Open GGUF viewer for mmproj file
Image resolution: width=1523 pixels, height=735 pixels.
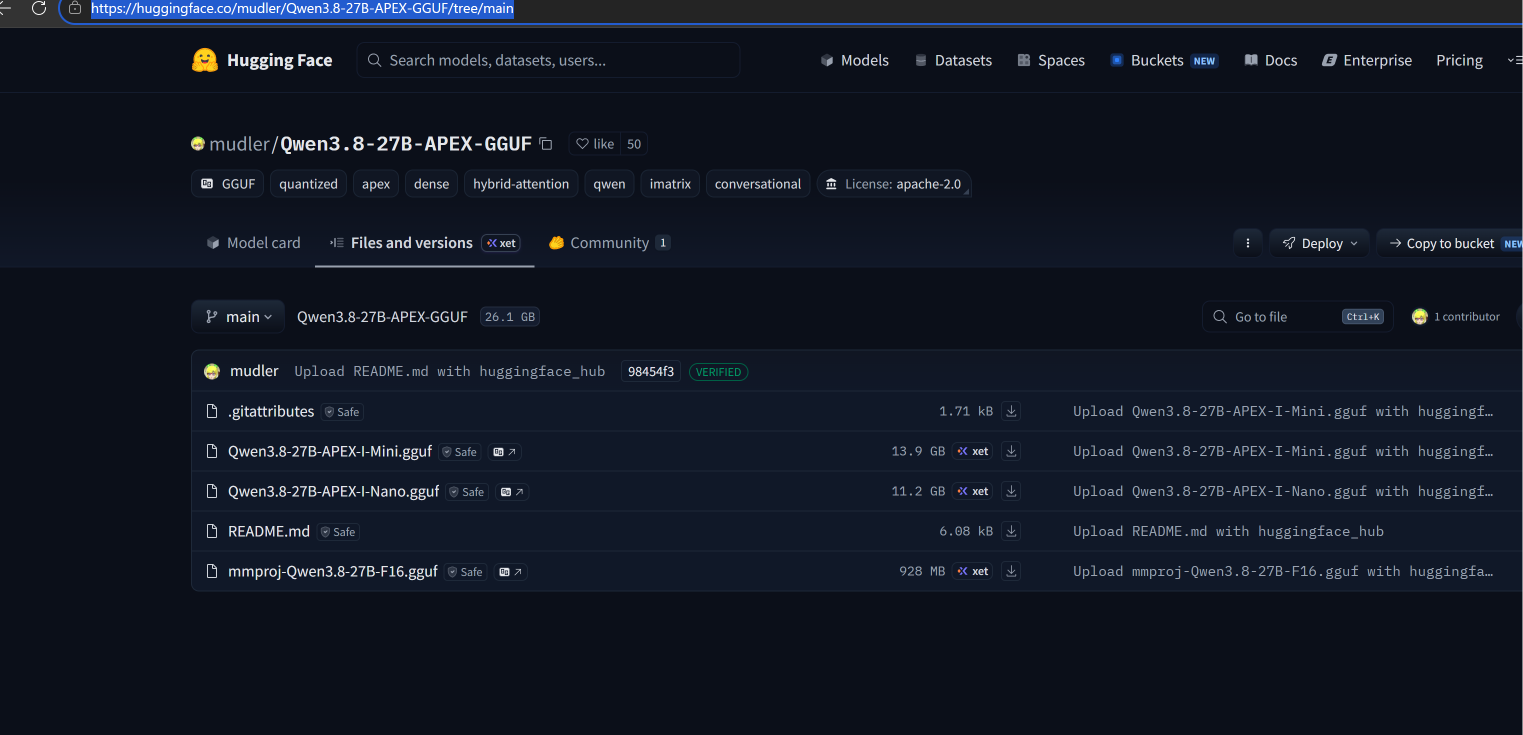pyautogui.click(x=511, y=572)
